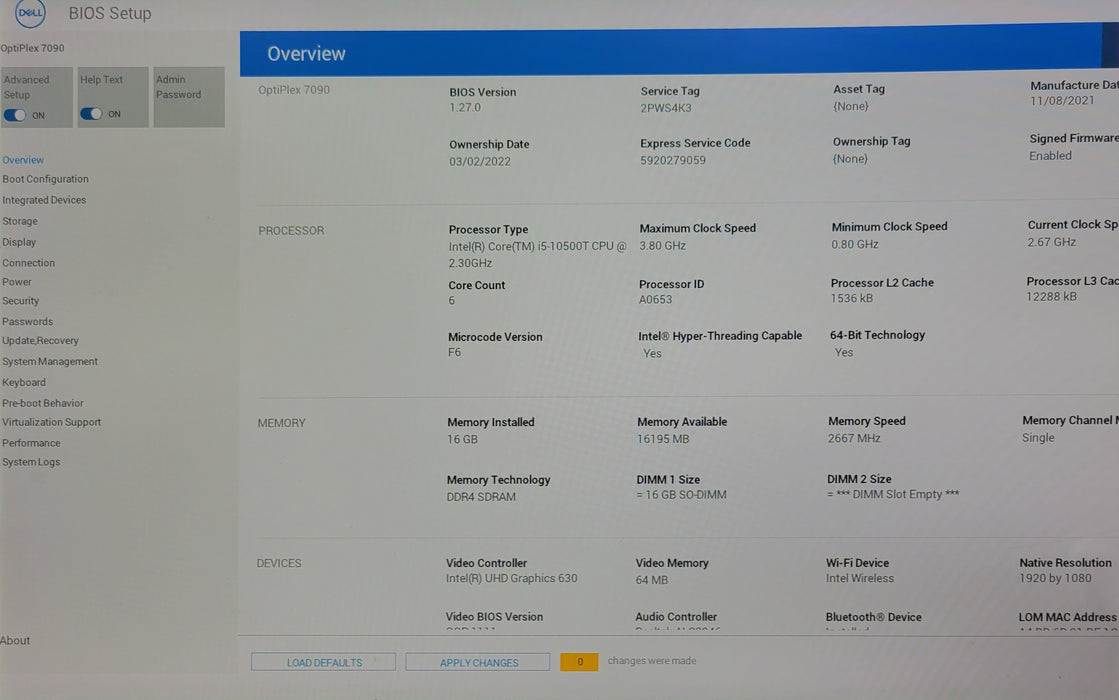1119x700 pixels.
Task: Click Signed Firmware Enabled value
Action: (x=1050, y=156)
